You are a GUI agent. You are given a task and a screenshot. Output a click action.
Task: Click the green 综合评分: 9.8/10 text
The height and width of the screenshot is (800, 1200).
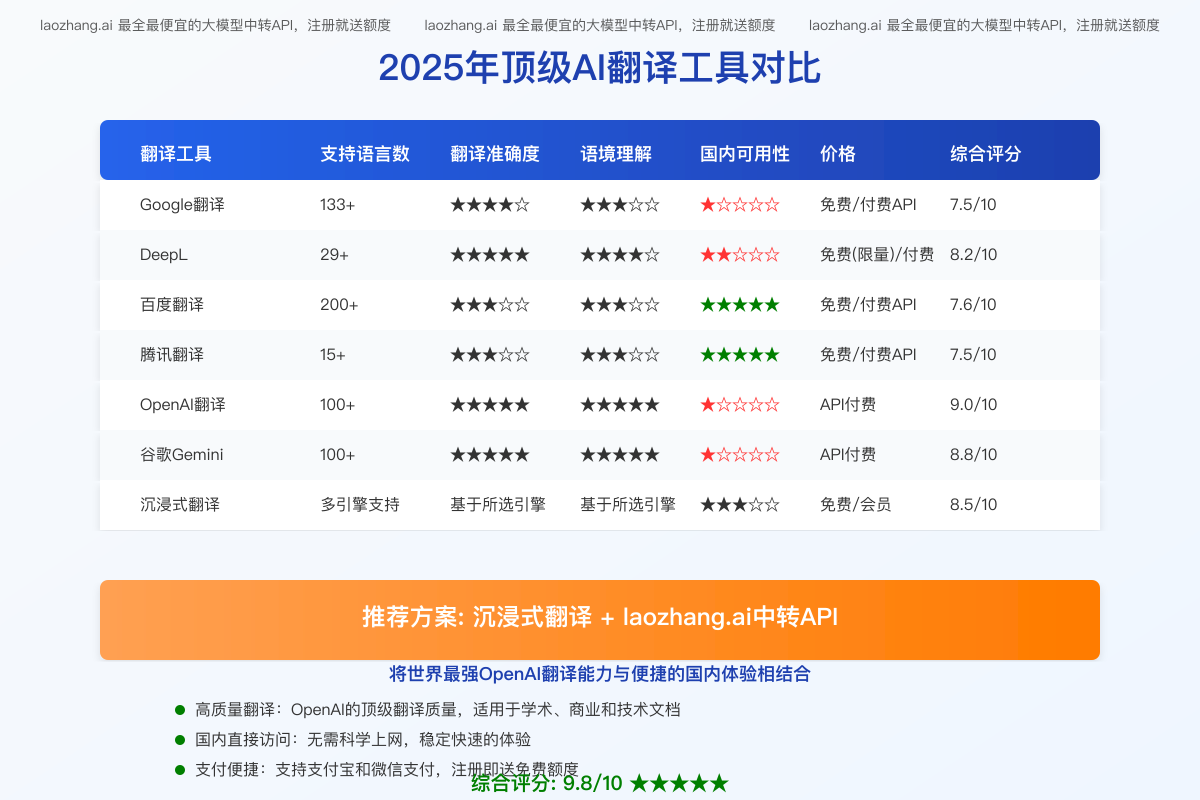tap(600, 783)
